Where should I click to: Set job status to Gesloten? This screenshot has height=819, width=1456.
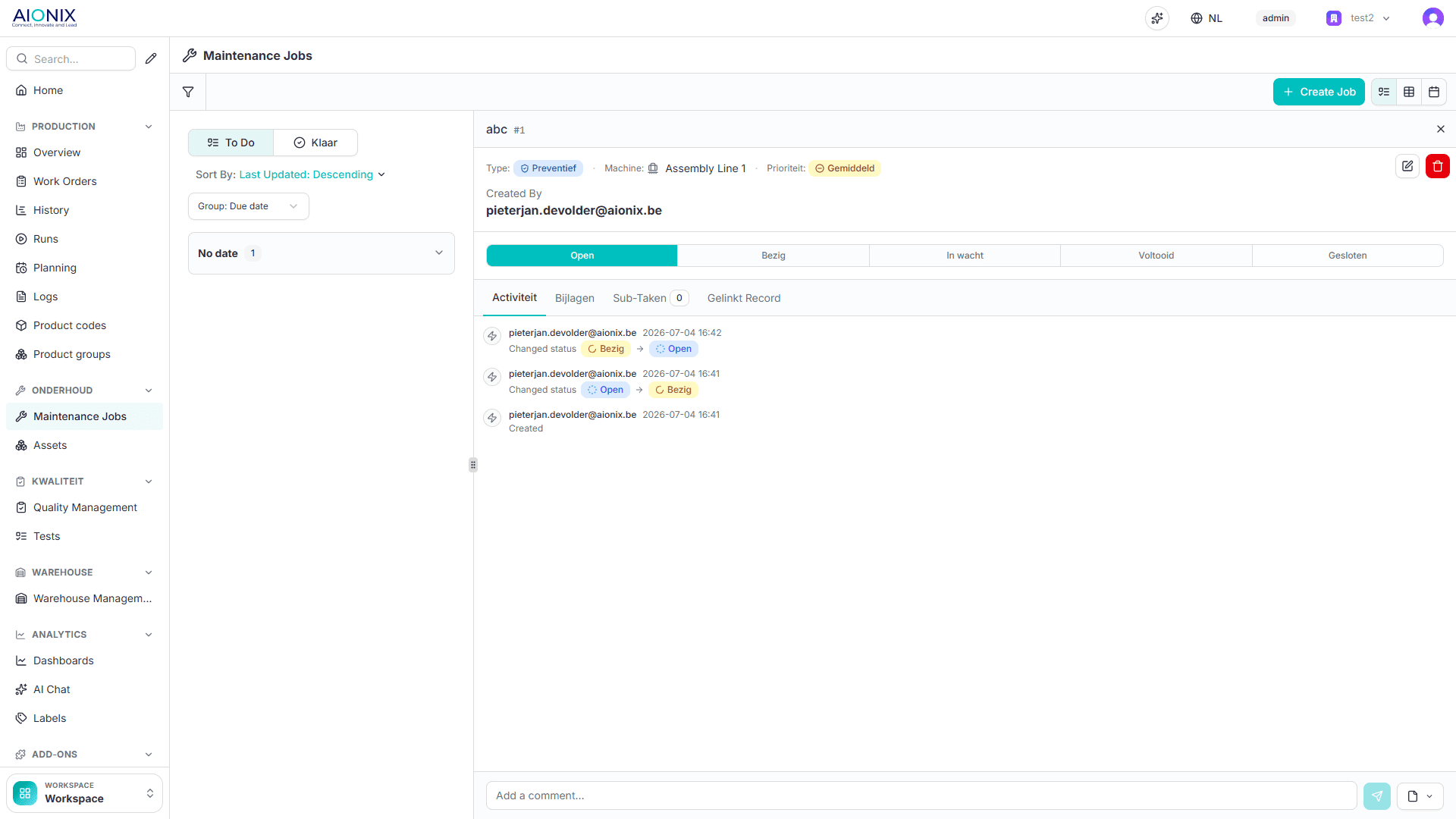(x=1348, y=256)
